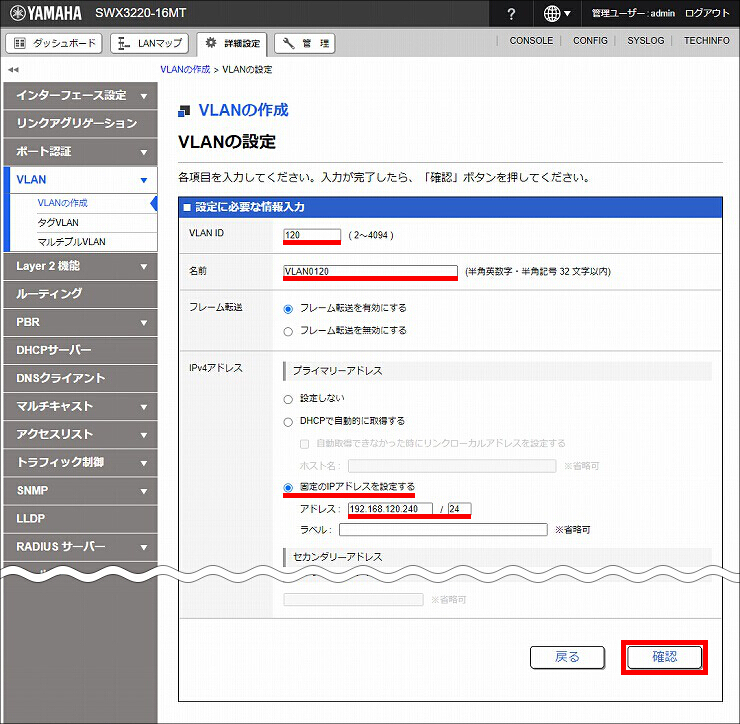Open DHCPサーバー in the sidebar
This screenshot has height=724, width=740.
click(80, 350)
